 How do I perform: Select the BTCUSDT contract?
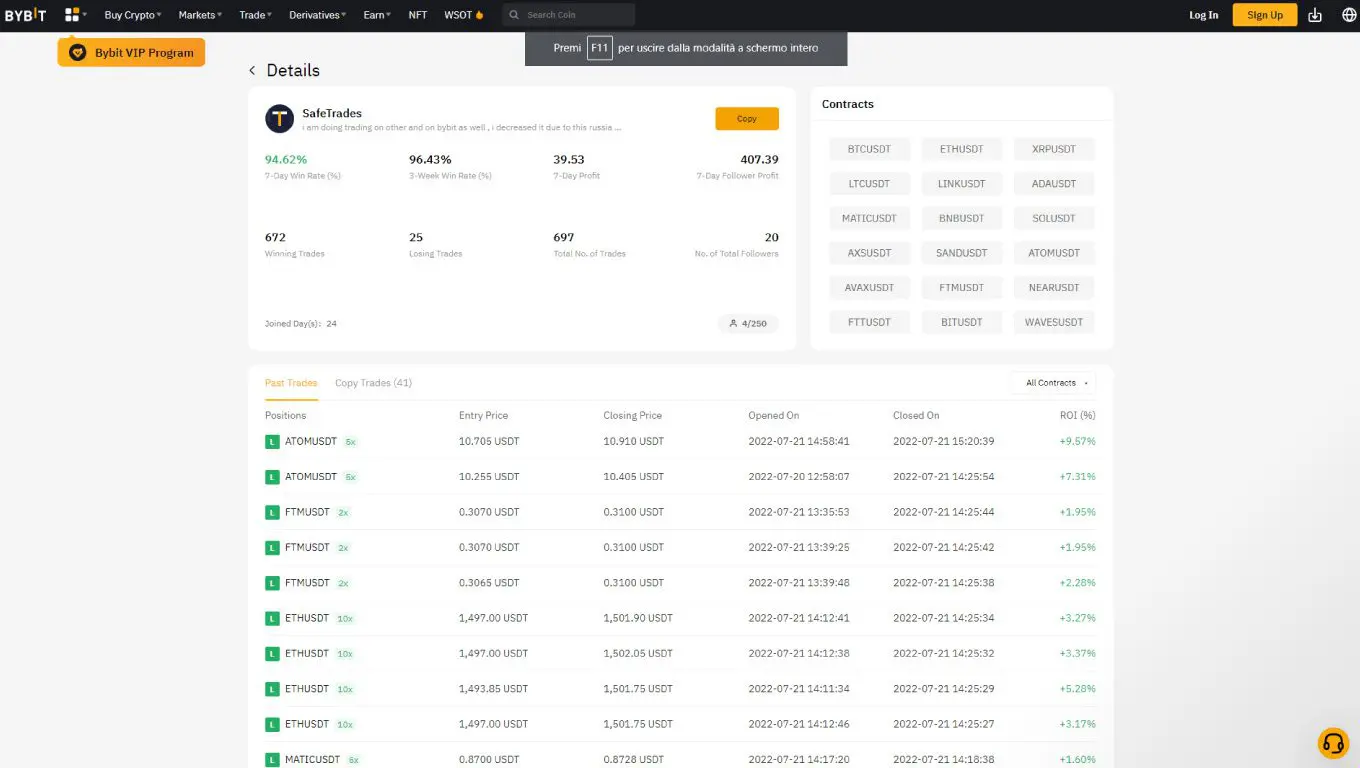point(869,149)
